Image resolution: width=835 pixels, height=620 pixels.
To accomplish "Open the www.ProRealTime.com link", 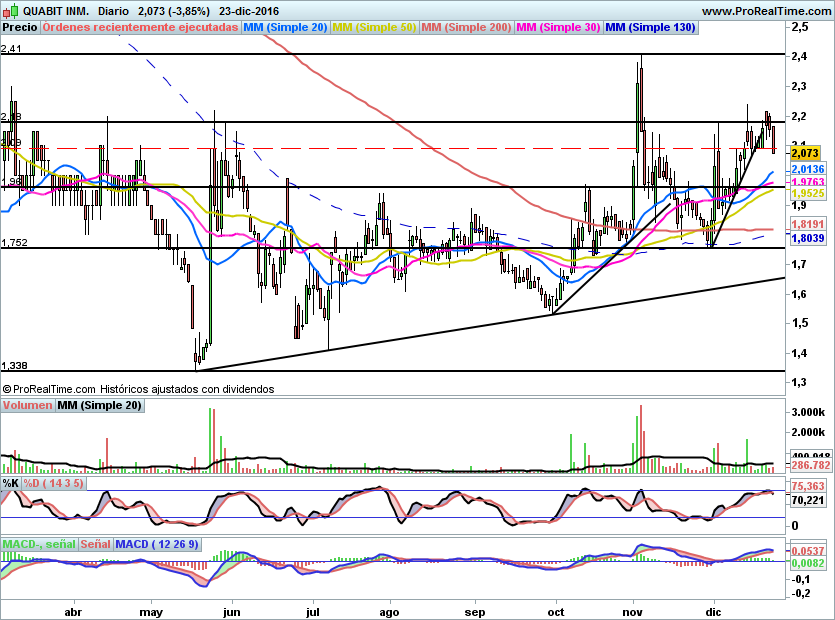I will (767, 10).
